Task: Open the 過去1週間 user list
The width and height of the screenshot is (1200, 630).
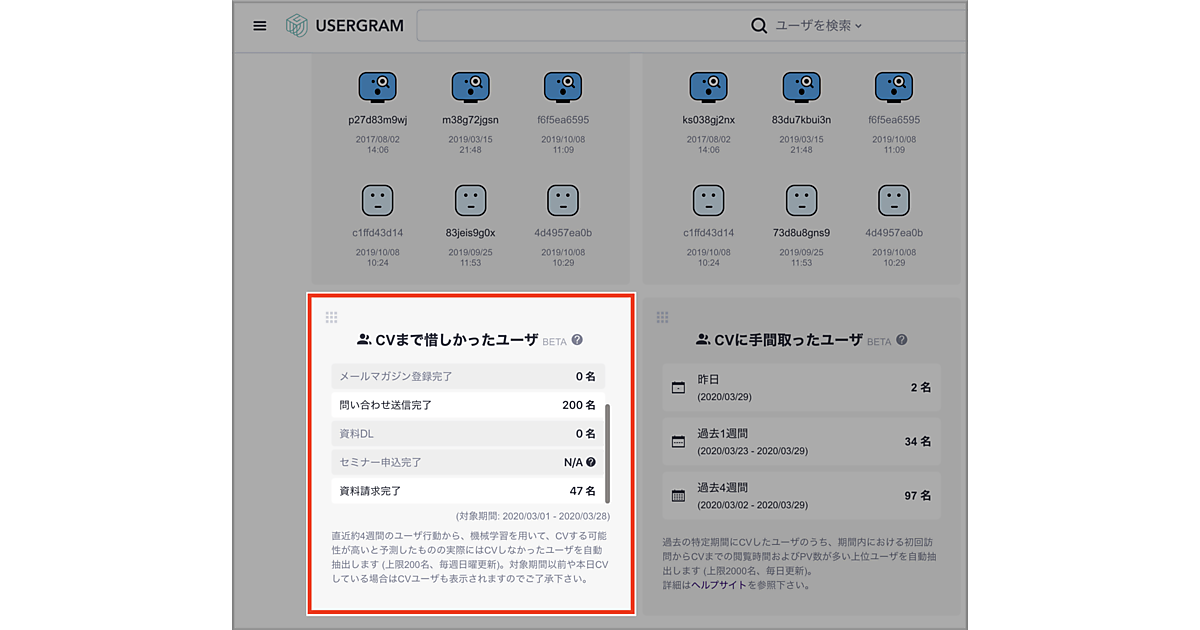Action: [x=801, y=441]
